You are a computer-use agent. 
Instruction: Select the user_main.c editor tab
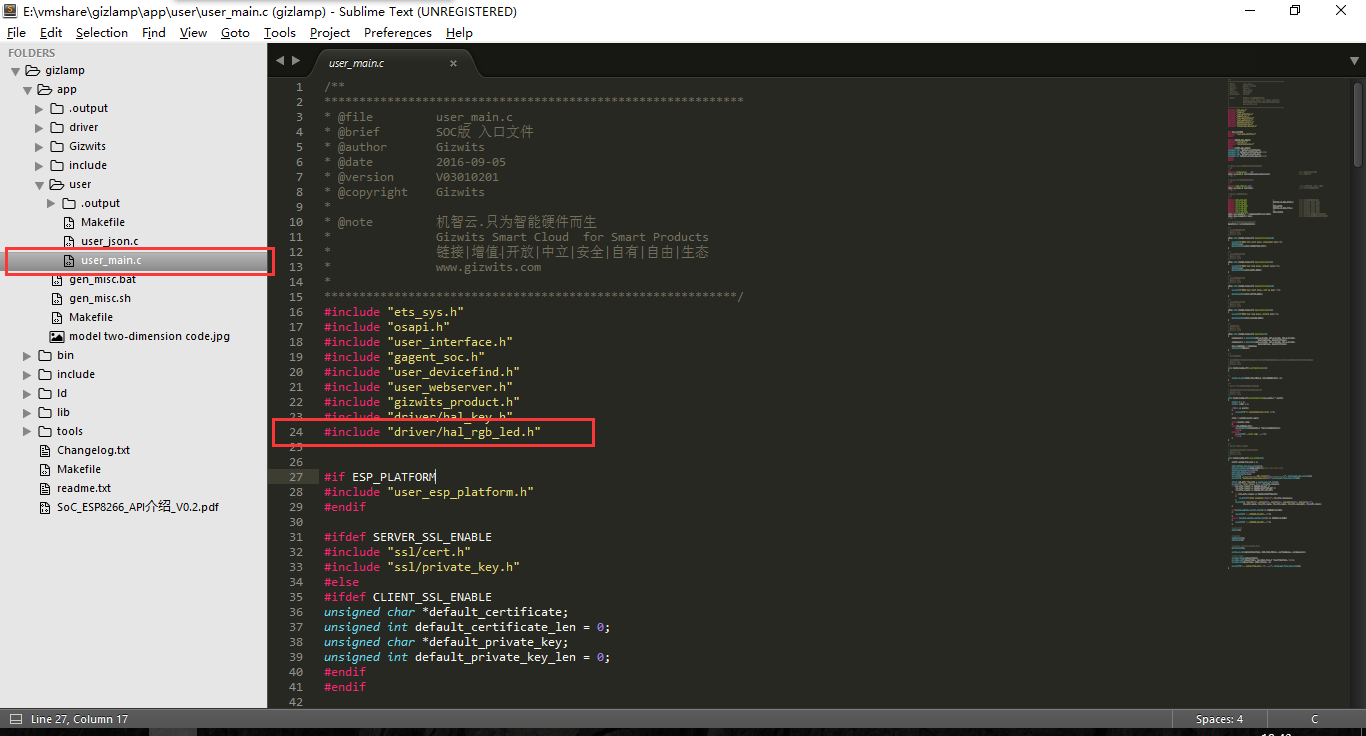pyautogui.click(x=370, y=63)
